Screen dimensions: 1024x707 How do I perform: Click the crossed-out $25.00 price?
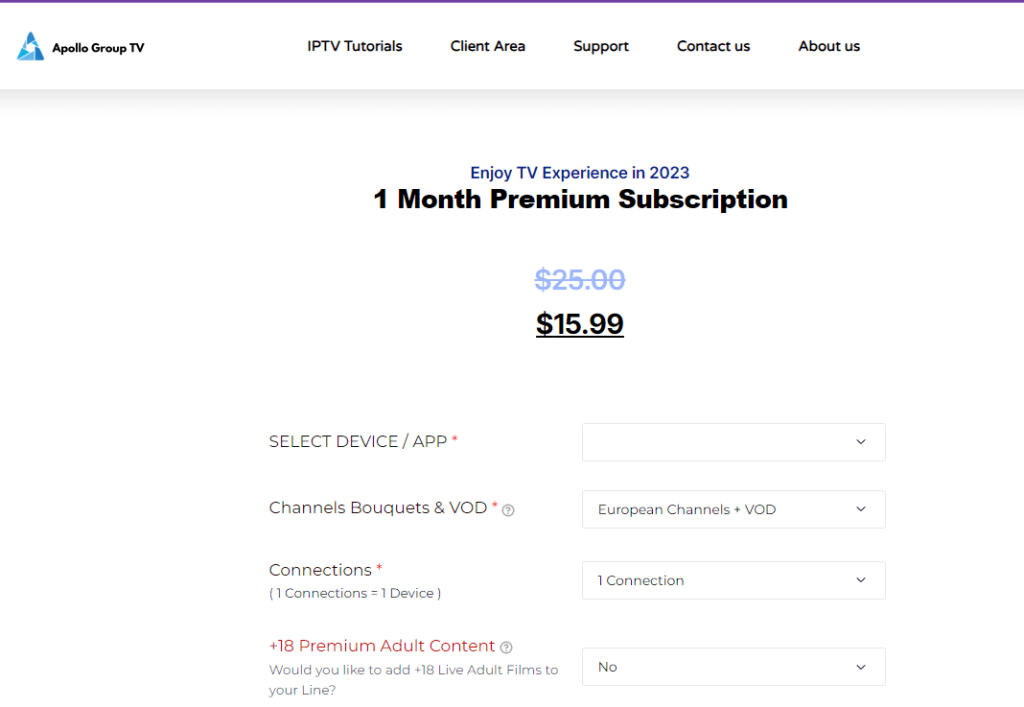click(579, 279)
